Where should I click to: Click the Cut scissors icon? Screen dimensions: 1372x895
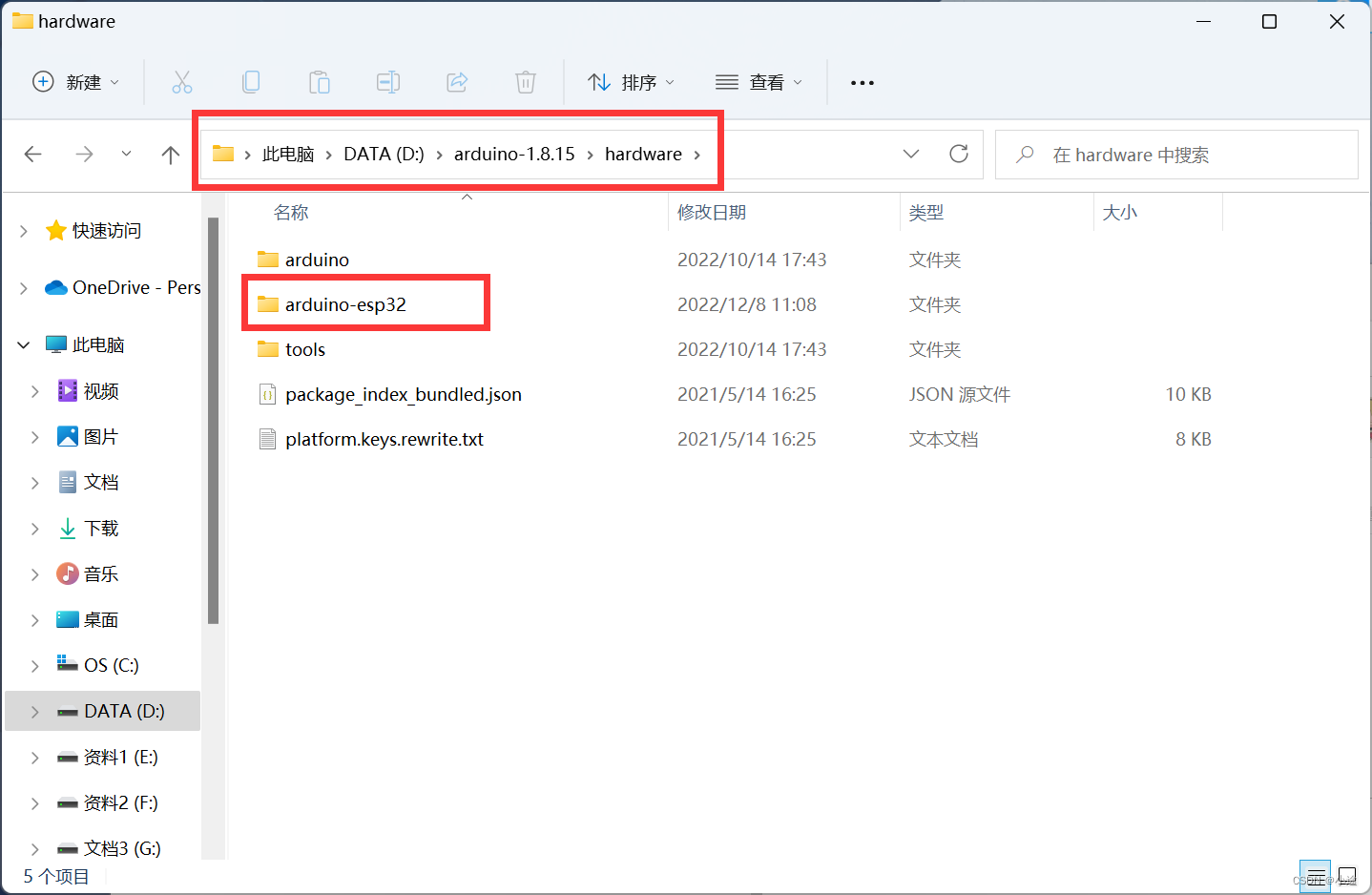(x=182, y=82)
